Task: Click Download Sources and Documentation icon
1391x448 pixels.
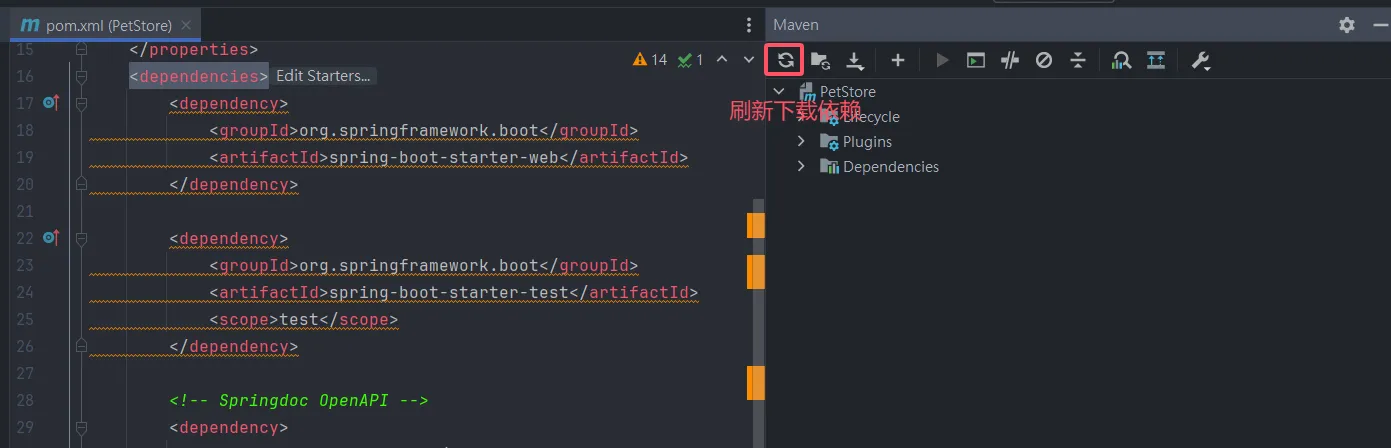Action: click(x=855, y=61)
